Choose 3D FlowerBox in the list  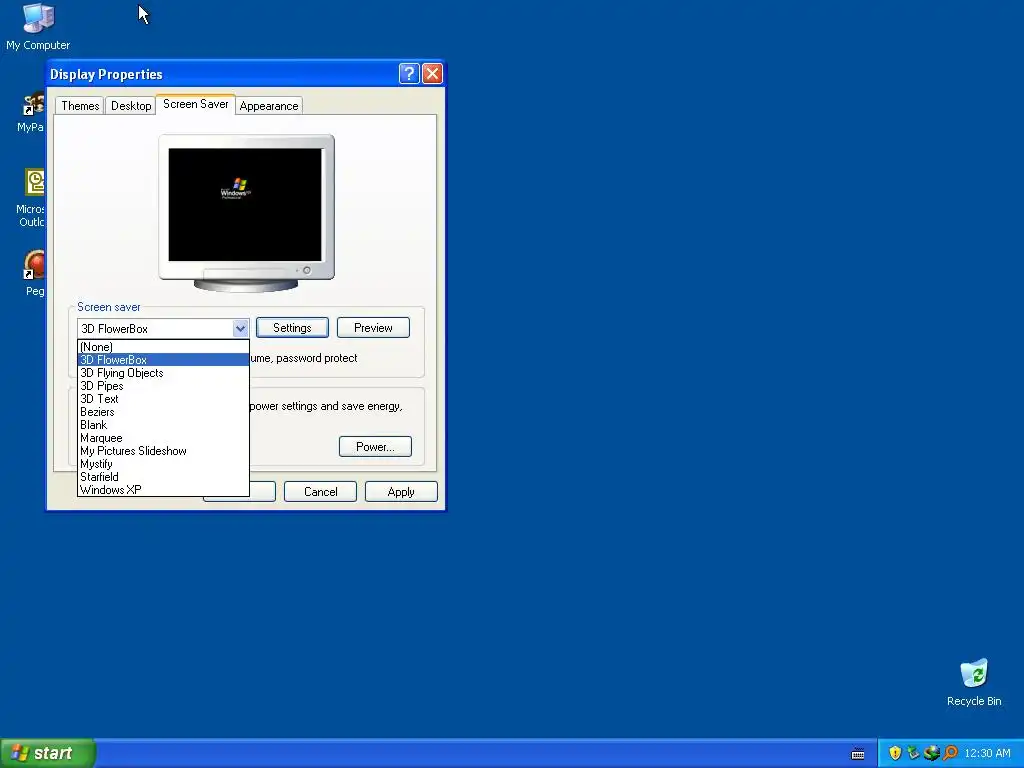click(x=163, y=360)
